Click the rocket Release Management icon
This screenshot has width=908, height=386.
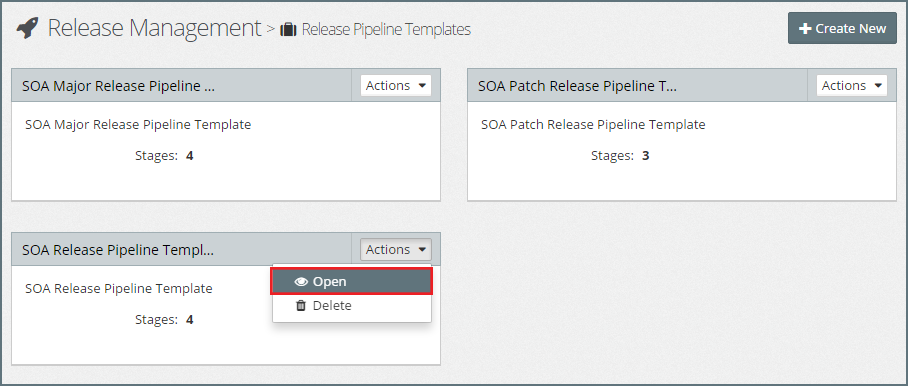pos(28,28)
